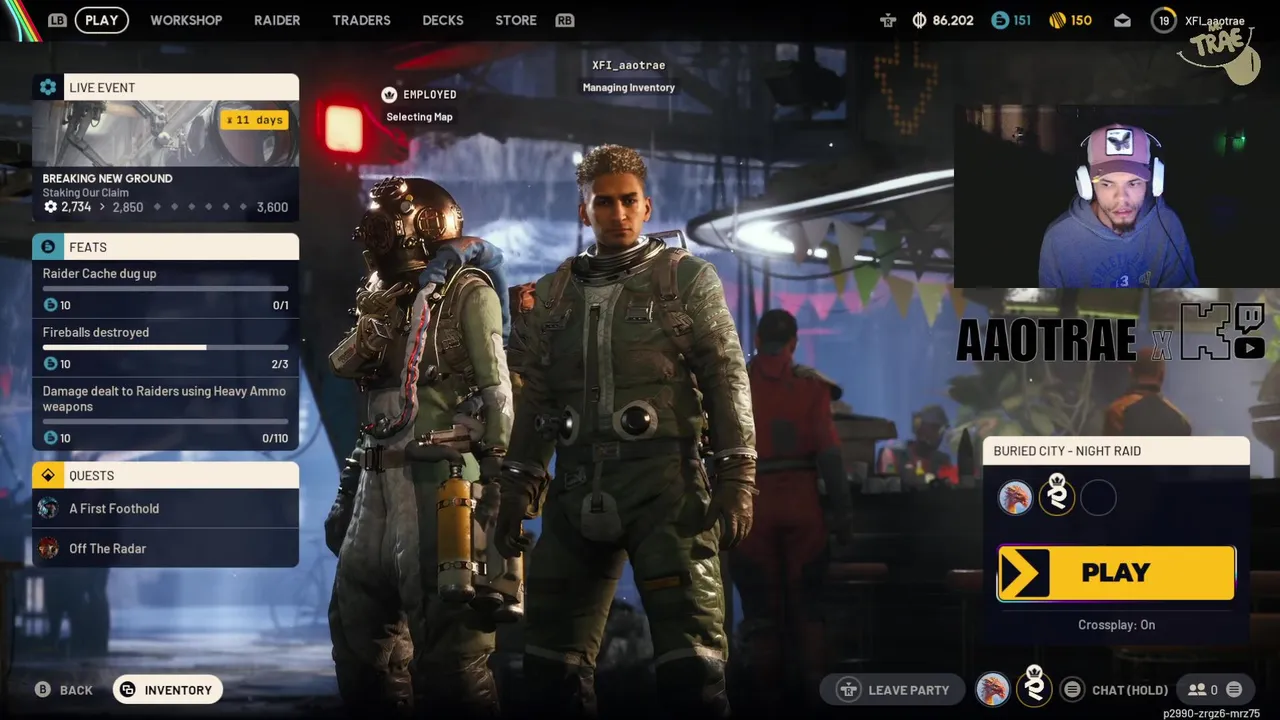Open the Breaking New Ground event thumbnail
Screen dimensions: 1280x720
(x=165, y=133)
